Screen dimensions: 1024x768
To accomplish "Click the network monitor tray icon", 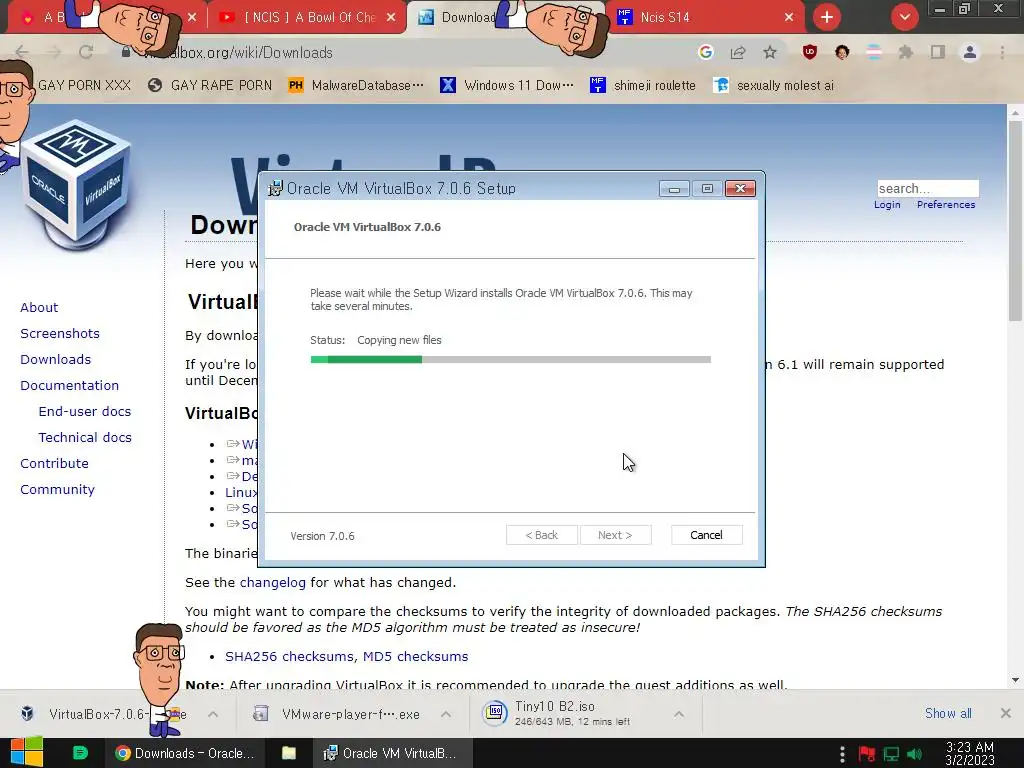I will (891, 754).
